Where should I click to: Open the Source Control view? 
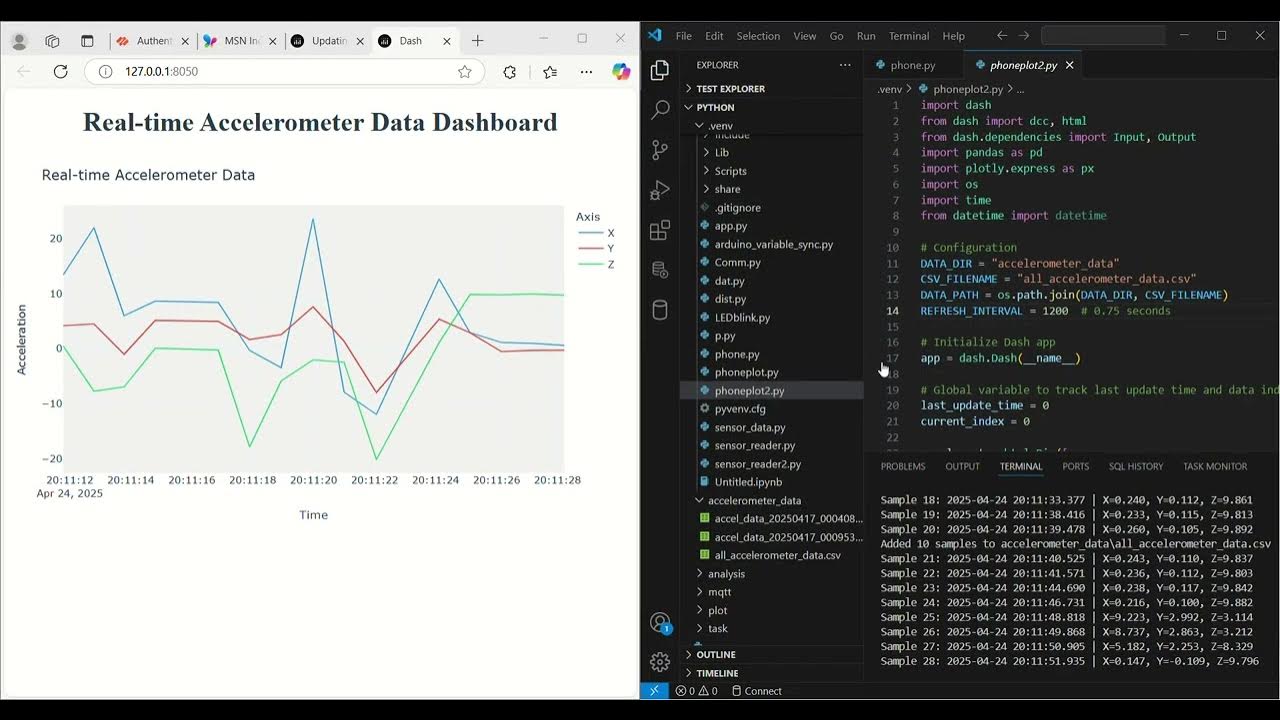[x=660, y=150]
